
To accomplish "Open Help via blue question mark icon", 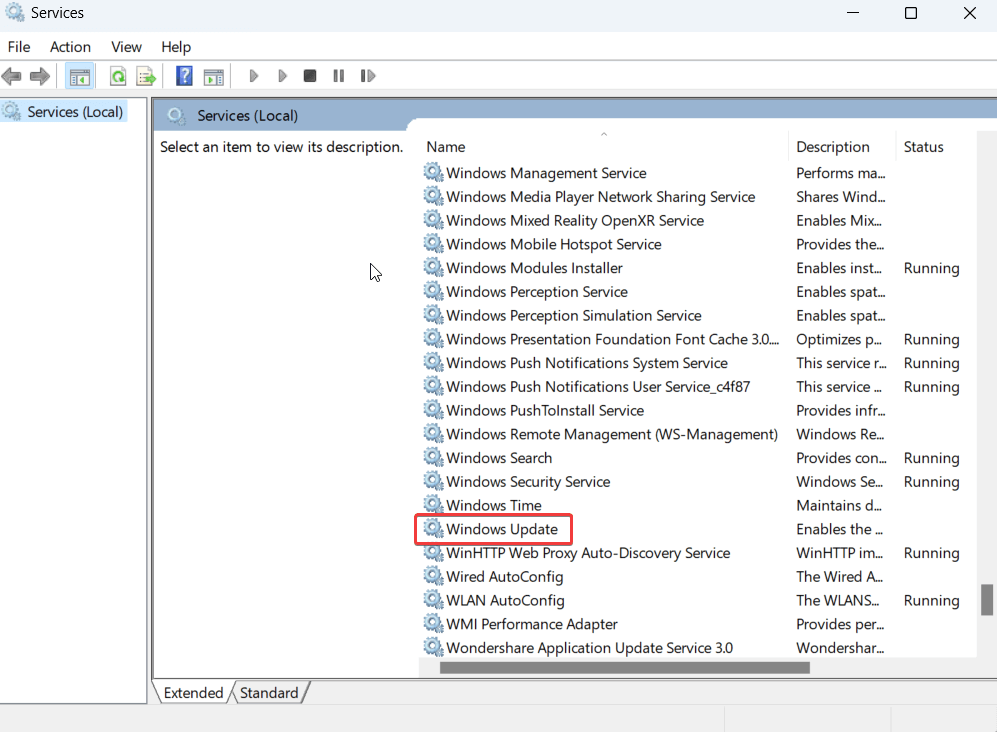I will point(184,76).
